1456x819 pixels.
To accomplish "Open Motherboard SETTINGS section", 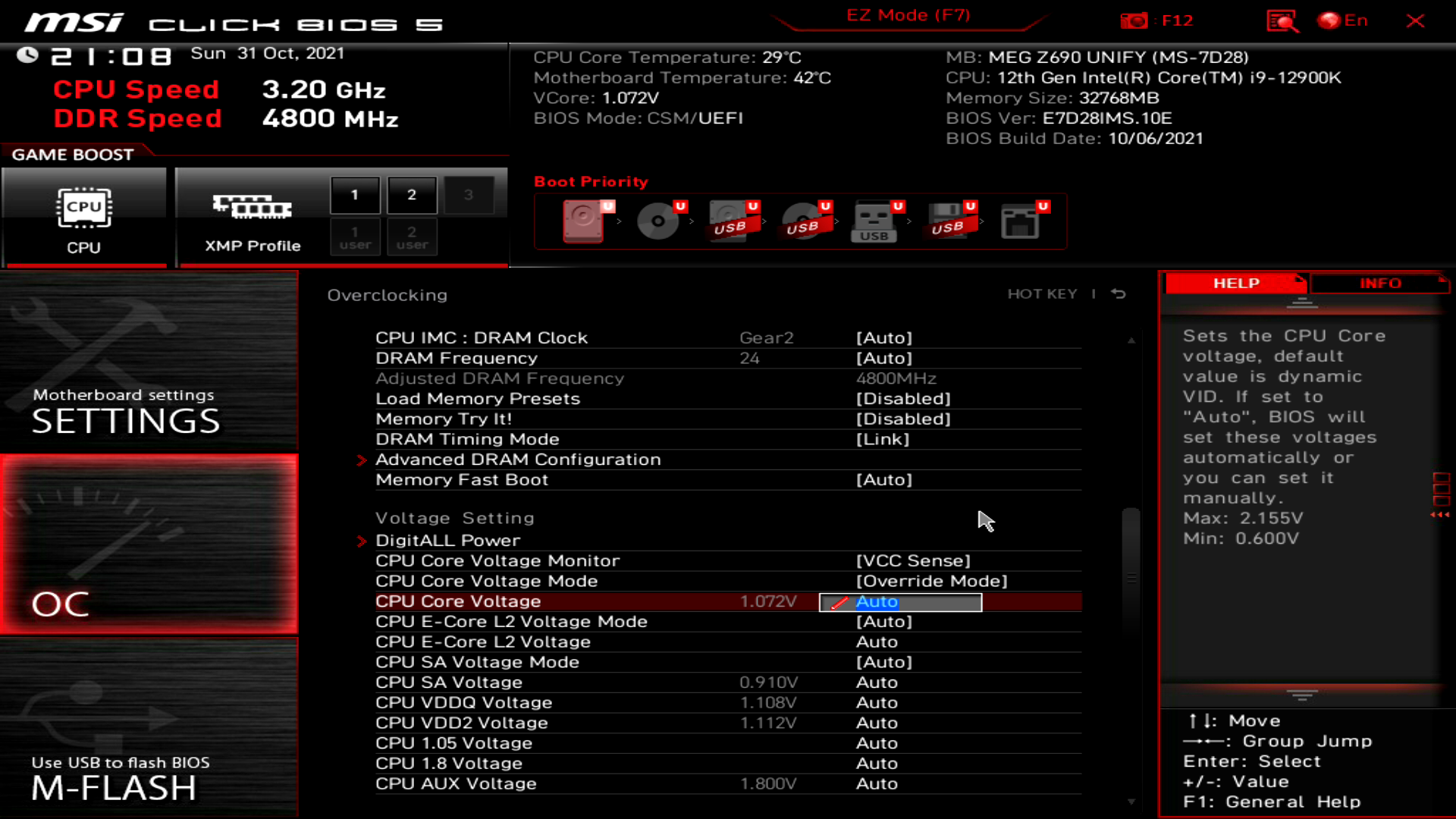I will (x=149, y=362).
